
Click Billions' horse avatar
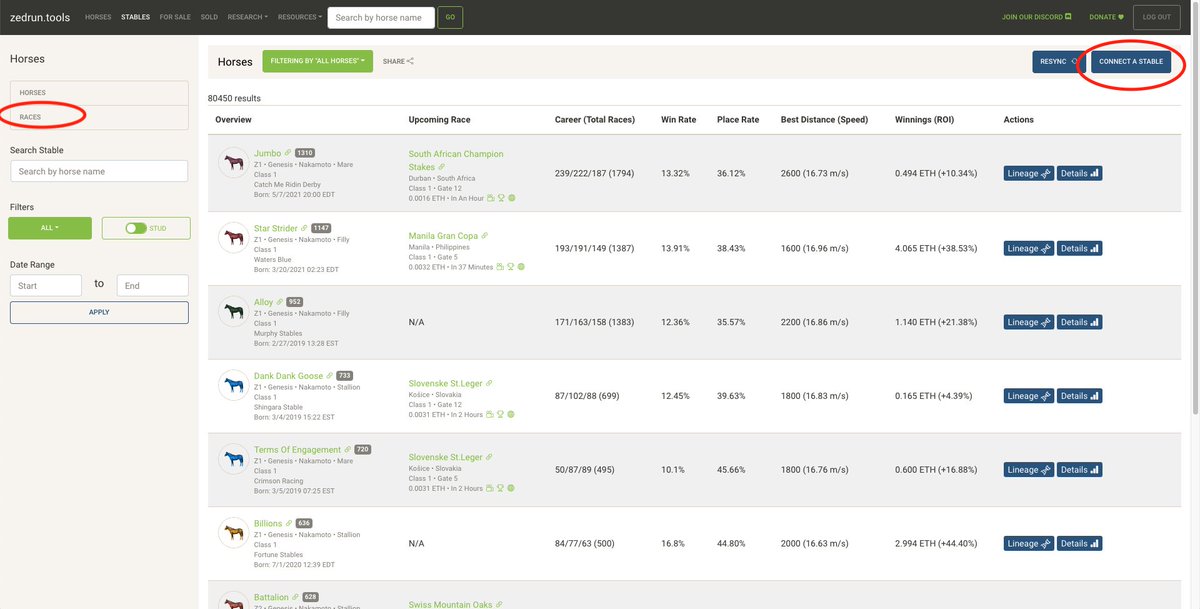[234, 533]
